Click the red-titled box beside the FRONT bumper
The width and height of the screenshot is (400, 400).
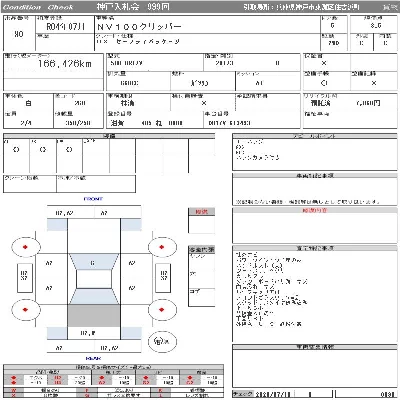tap(201, 221)
